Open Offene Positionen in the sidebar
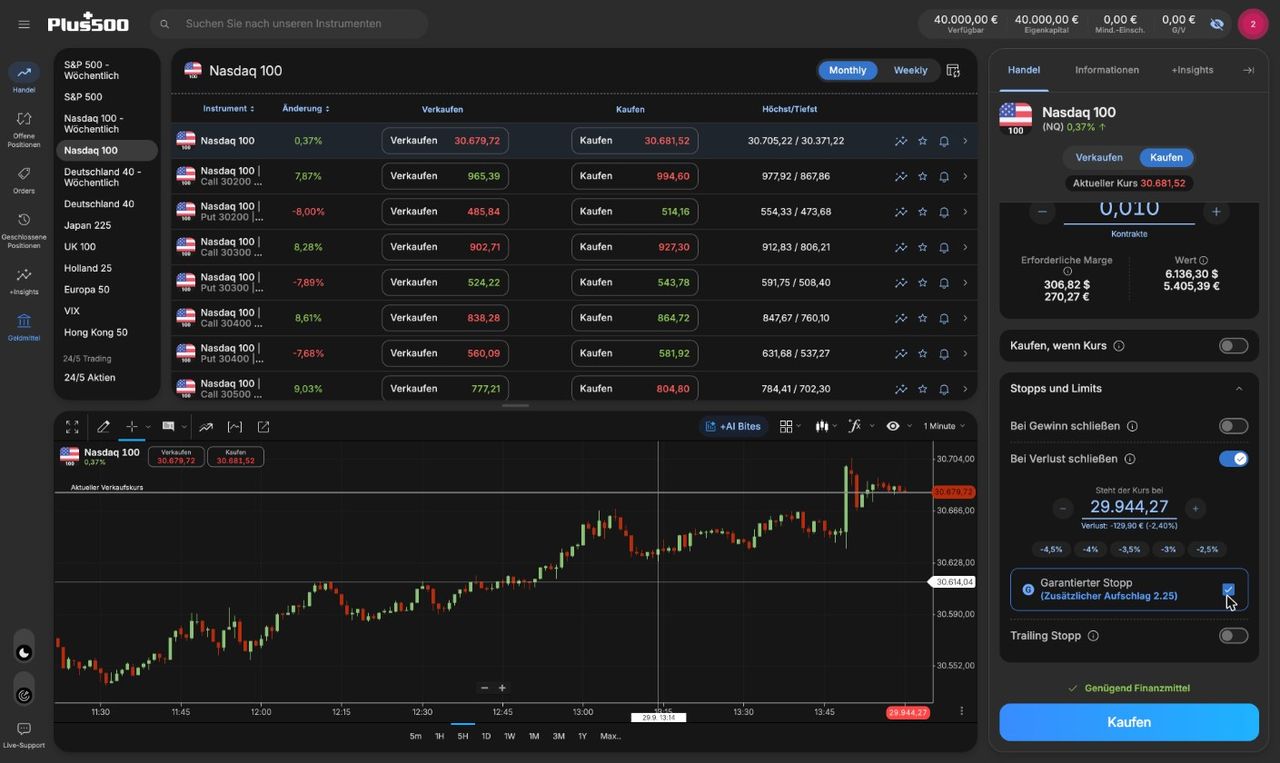This screenshot has width=1280, height=763. pos(24,129)
